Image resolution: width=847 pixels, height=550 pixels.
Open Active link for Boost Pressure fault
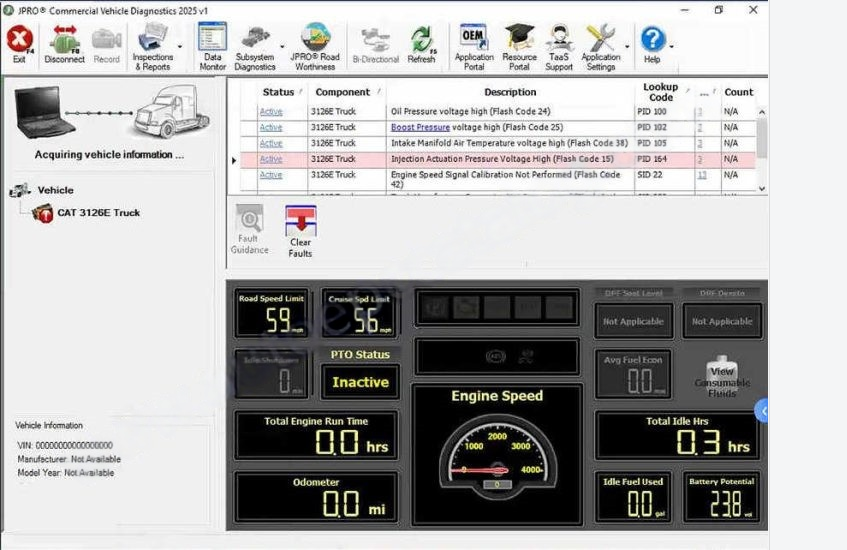point(271,128)
